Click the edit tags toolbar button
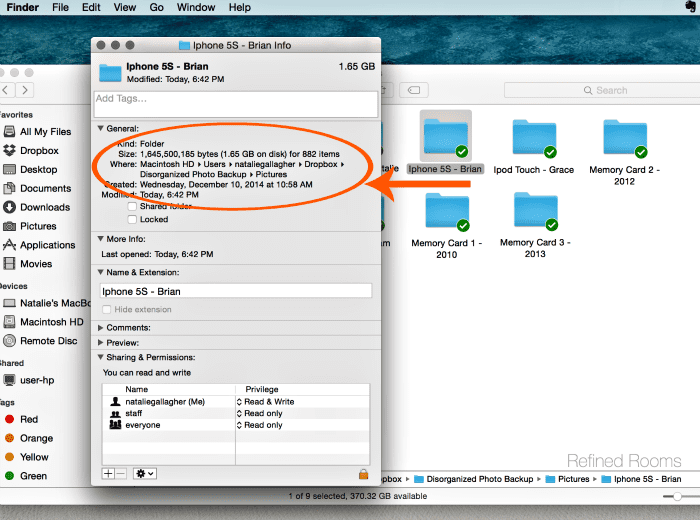 coord(414,90)
